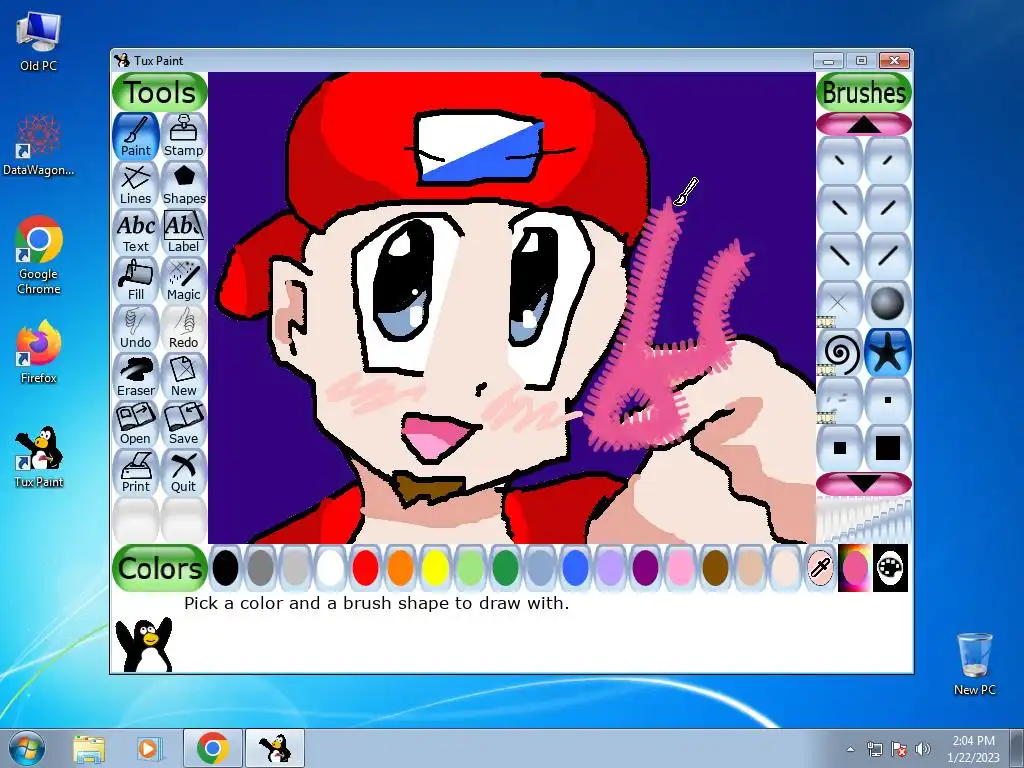1024x768 pixels.
Task: Click the Redo tool
Action: pyautogui.click(x=184, y=328)
